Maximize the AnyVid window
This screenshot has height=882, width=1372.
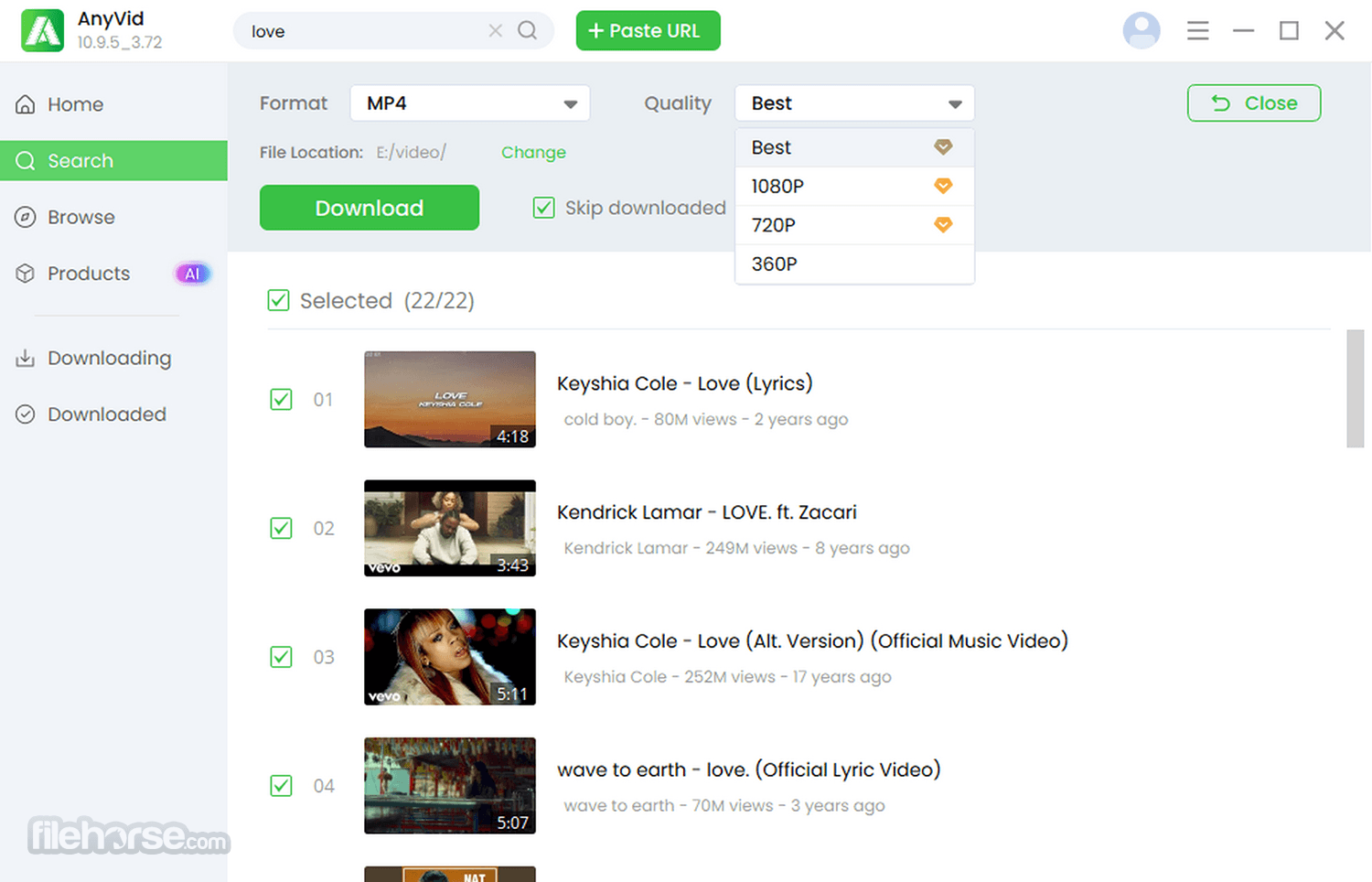coord(1290,31)
